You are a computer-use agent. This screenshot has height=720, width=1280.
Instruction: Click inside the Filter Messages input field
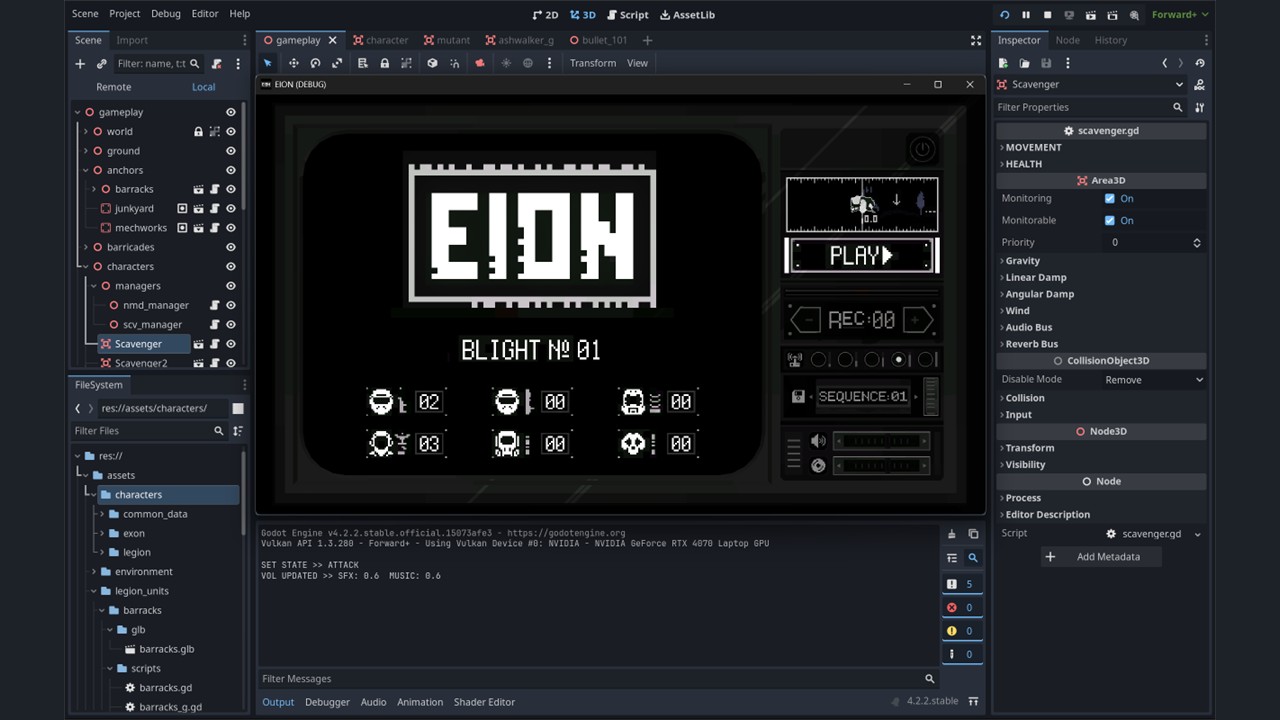(500, 678)
